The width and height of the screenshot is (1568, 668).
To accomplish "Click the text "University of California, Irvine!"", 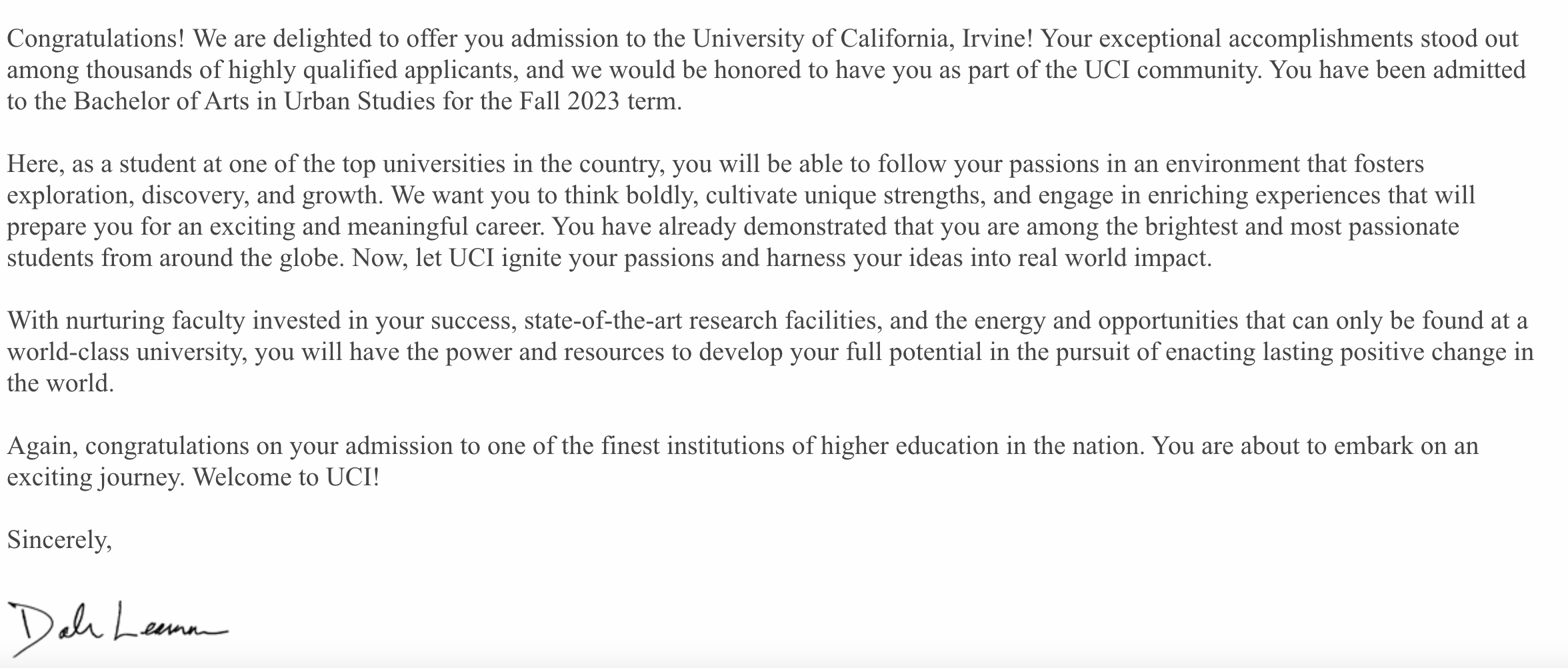I will pos(863,39).
